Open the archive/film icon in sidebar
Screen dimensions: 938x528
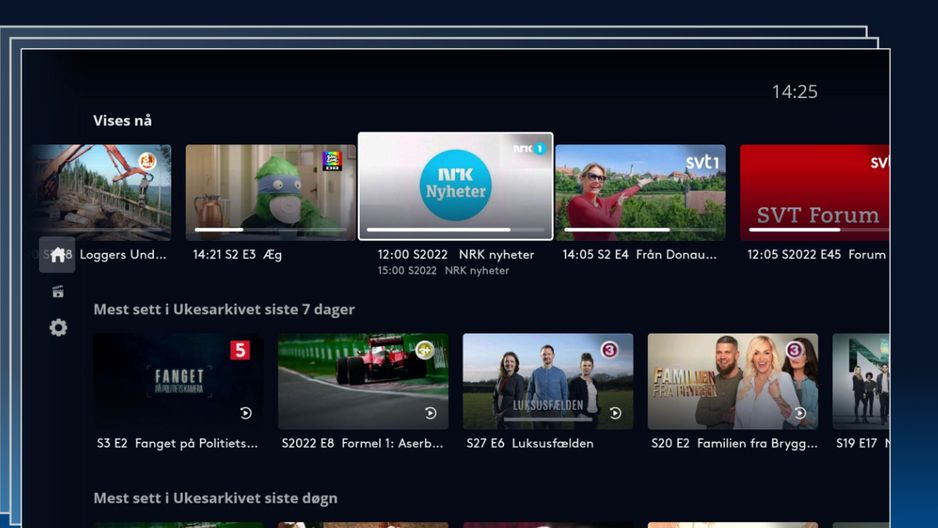pos(58,292)
